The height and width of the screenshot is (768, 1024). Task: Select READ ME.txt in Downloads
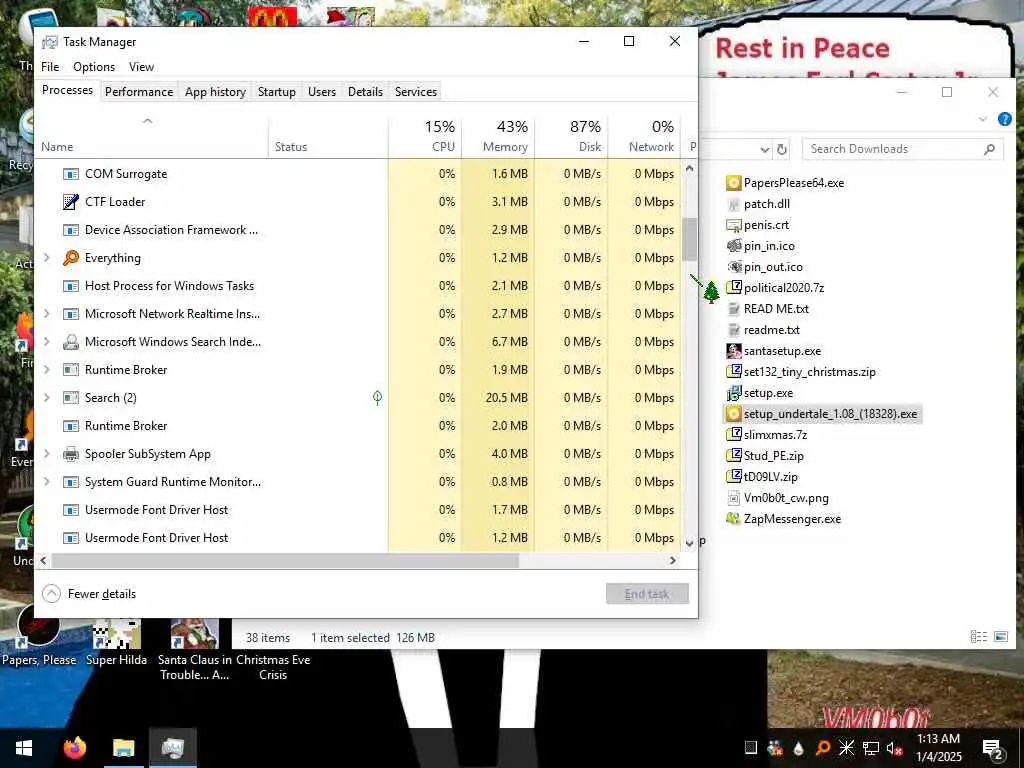click(x=767, y=308)
